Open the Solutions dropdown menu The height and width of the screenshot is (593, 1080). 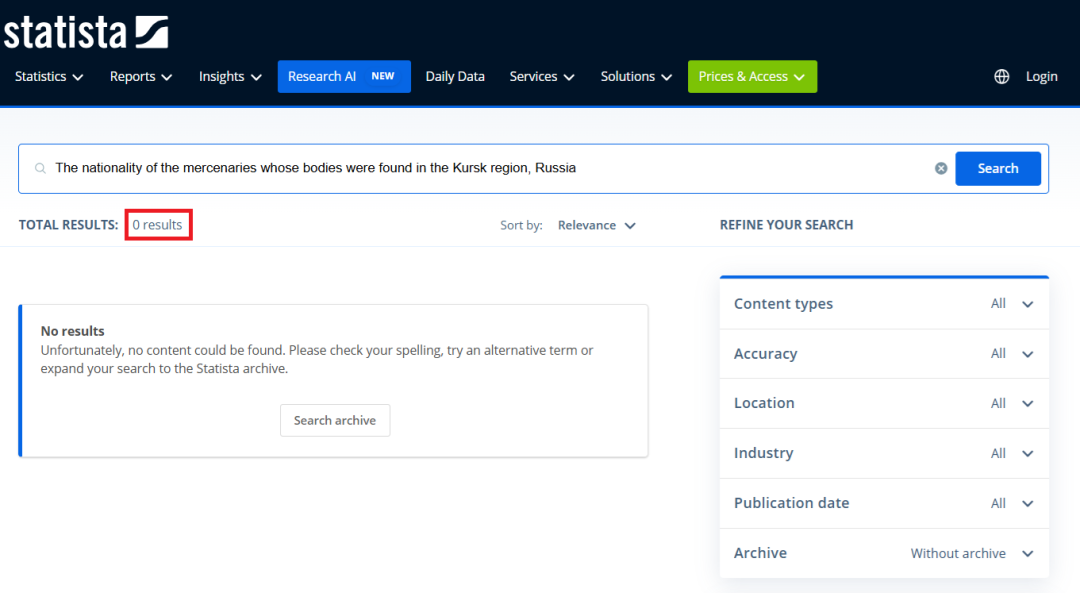click(x=636, y=76)
